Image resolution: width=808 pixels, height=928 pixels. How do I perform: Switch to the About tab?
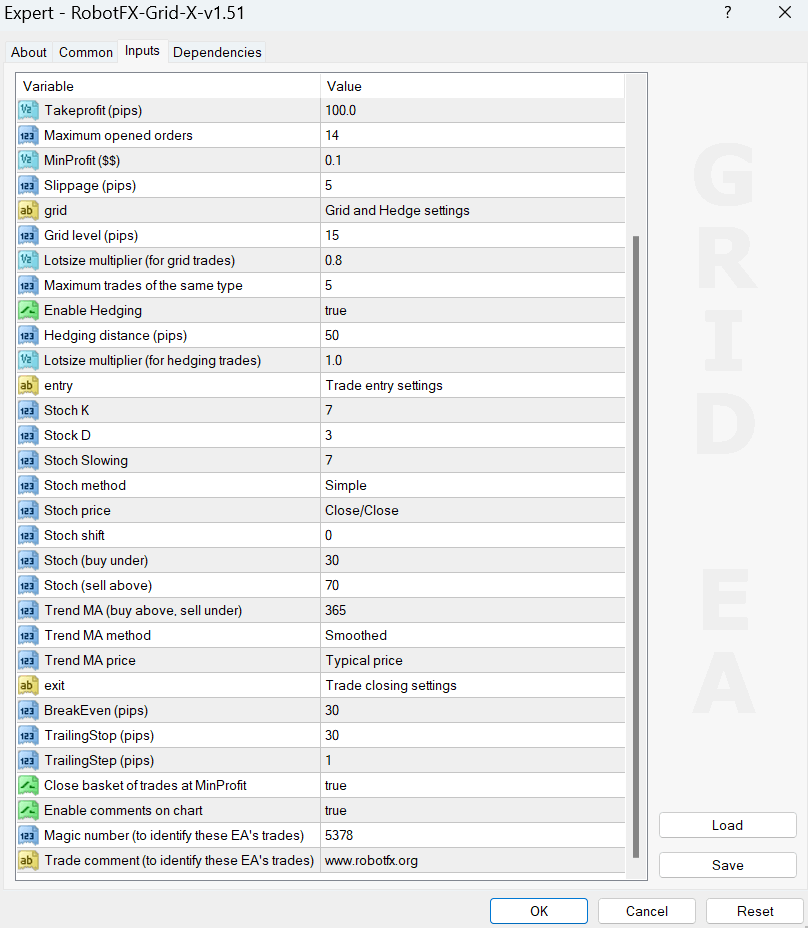tap(28, 52)
